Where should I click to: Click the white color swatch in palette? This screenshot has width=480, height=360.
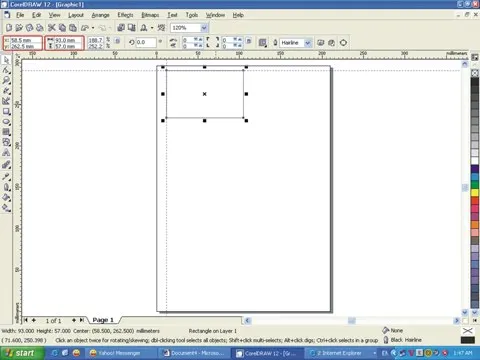click(475, 161)
